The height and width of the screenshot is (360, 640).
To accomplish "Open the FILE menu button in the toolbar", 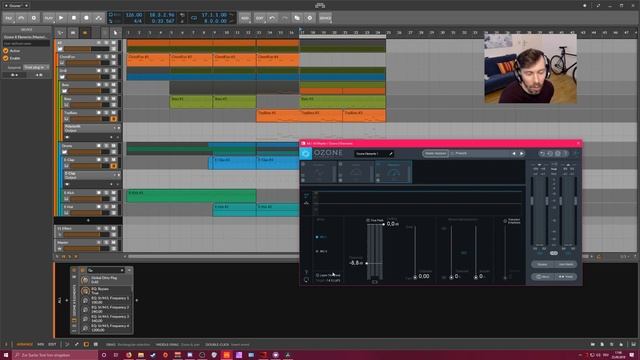I will pos(9,18).
